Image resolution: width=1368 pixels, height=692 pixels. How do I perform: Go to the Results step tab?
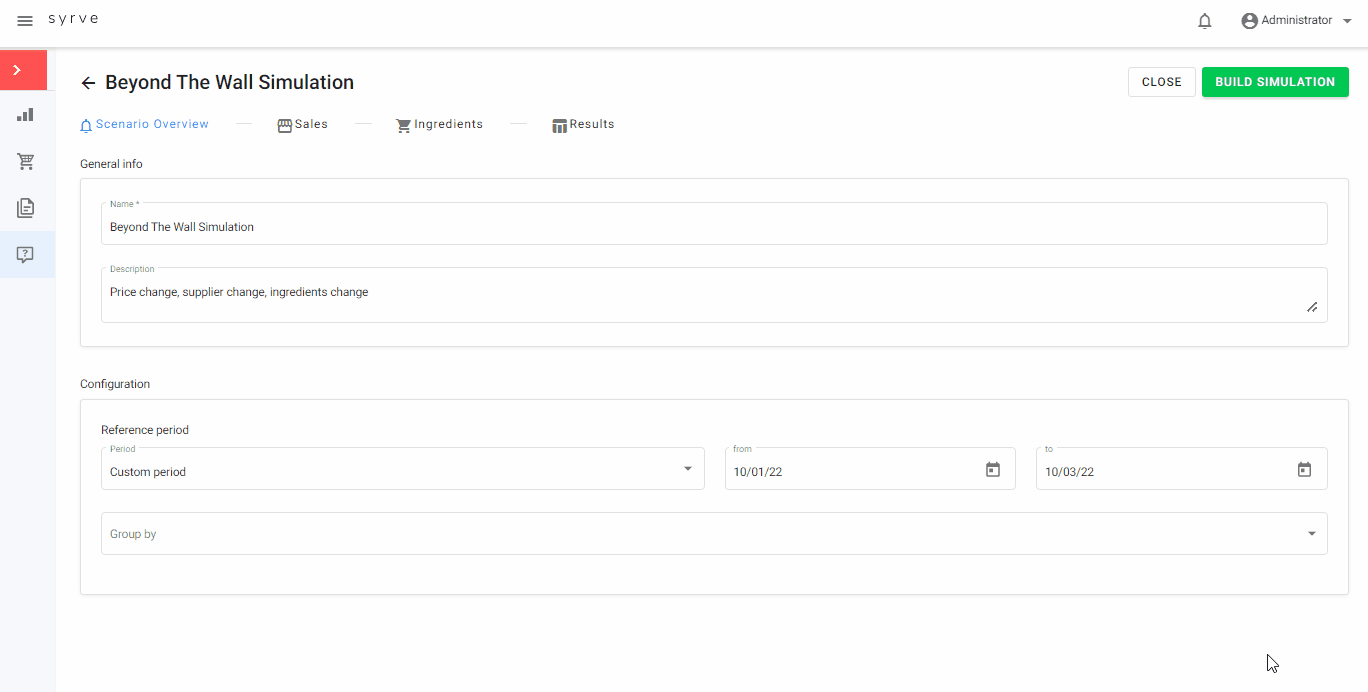[x=584, y=125]
